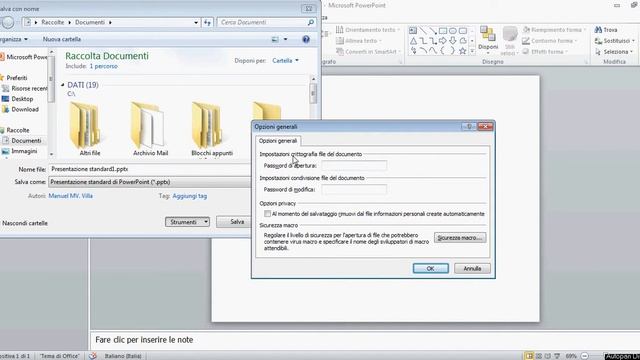Select the rectangle shape
640x360 pixels.
tap(443, 31)
